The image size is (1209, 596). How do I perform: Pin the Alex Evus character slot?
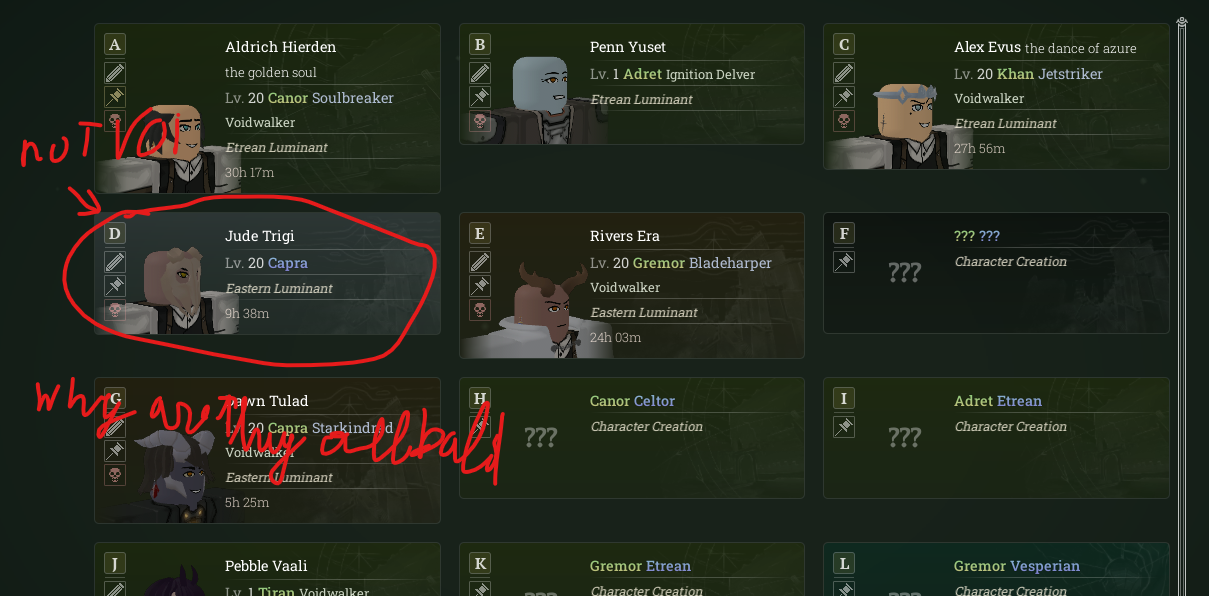pos(844,97)
